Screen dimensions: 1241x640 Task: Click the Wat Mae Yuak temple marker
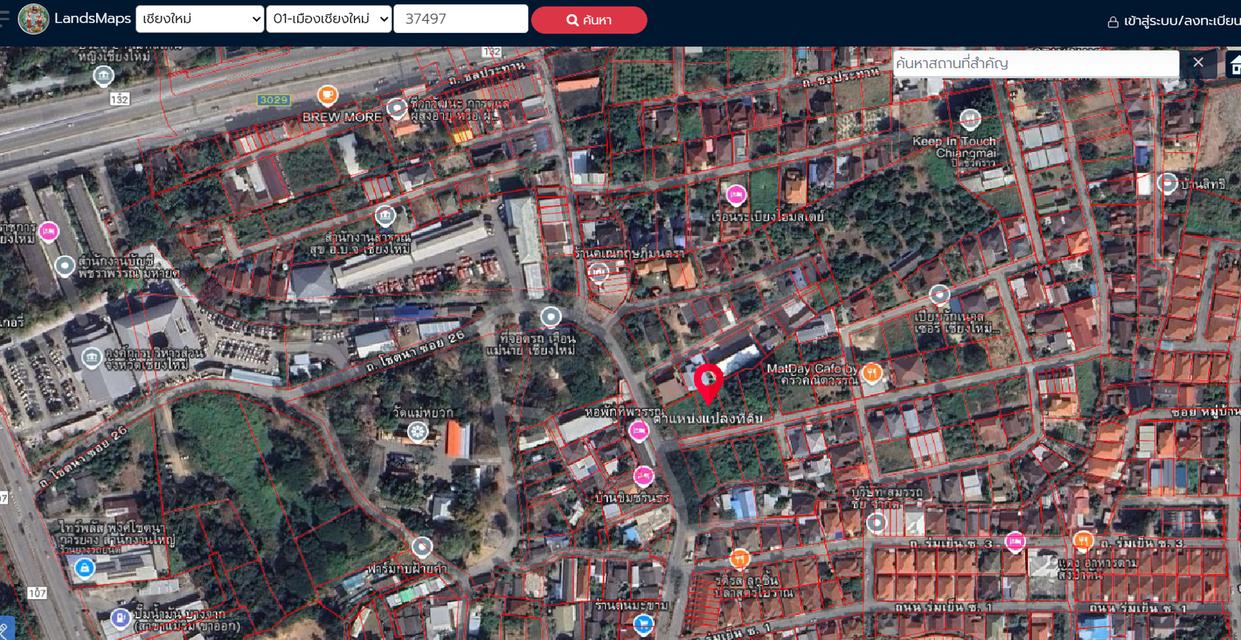coord(418,431)
